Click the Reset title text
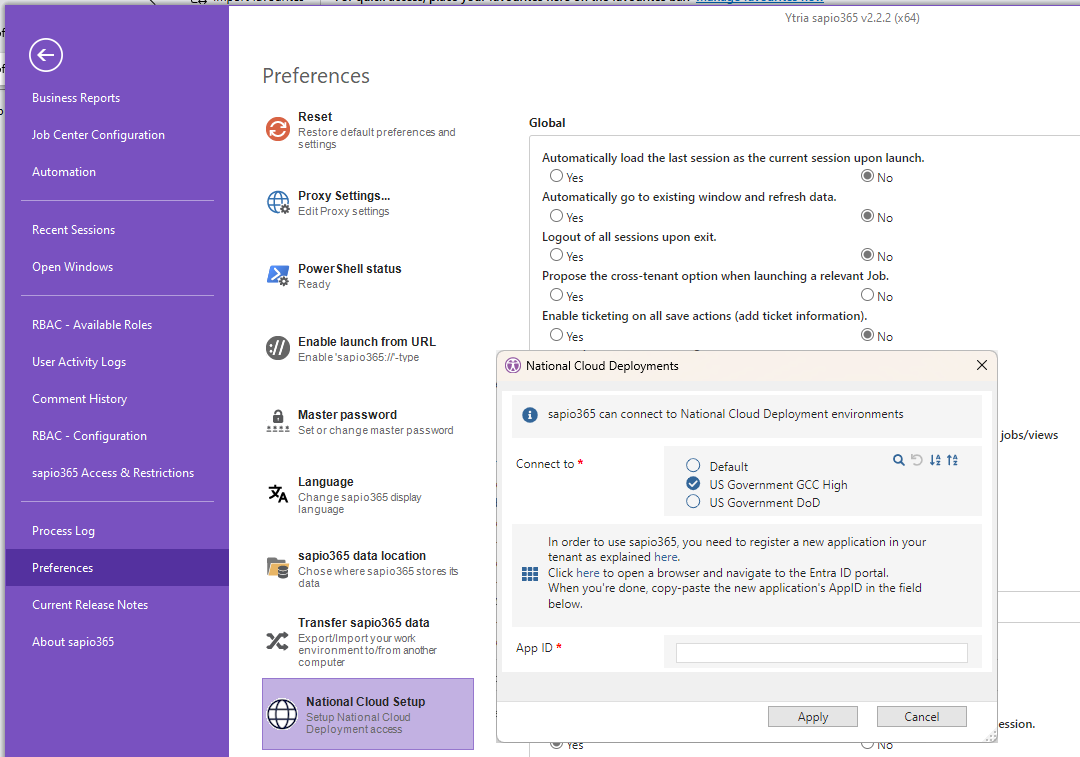The width and height of the screenshot is (1080, 757). 315,117
